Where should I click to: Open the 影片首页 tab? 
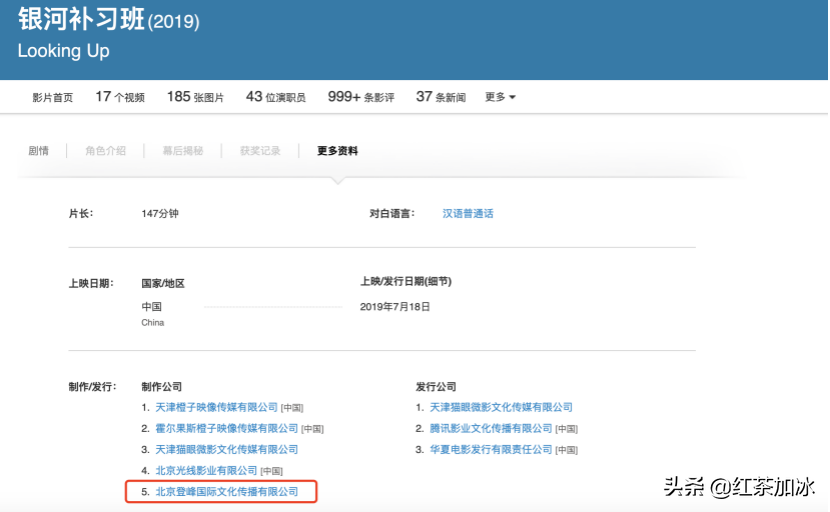point(52,97)
